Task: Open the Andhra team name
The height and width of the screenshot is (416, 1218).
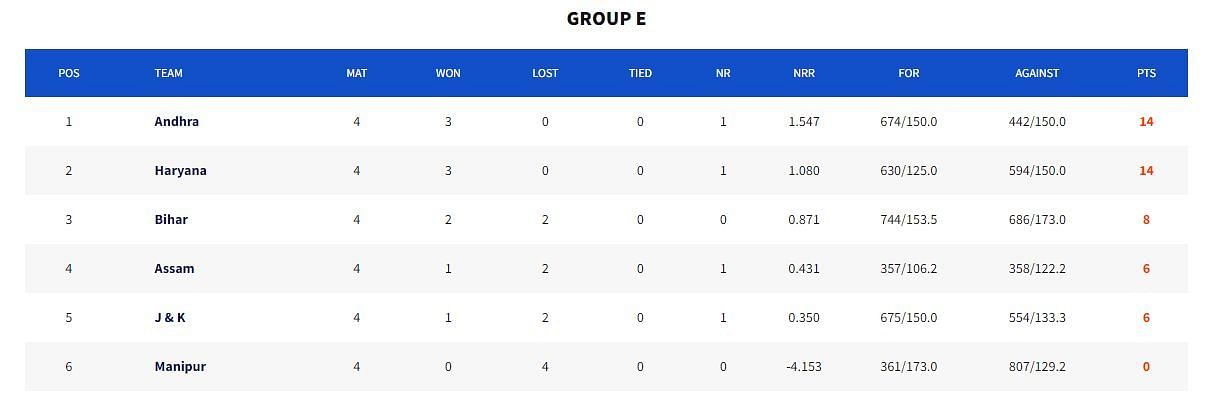Action: [x=176, y=122]
